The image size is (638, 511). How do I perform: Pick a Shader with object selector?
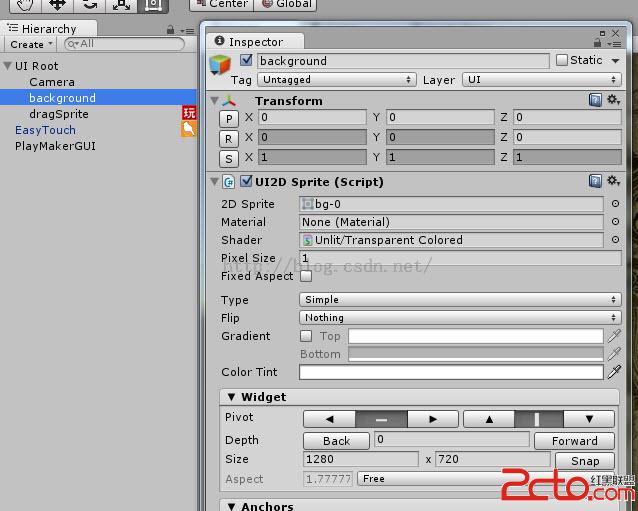coord(615,240)
